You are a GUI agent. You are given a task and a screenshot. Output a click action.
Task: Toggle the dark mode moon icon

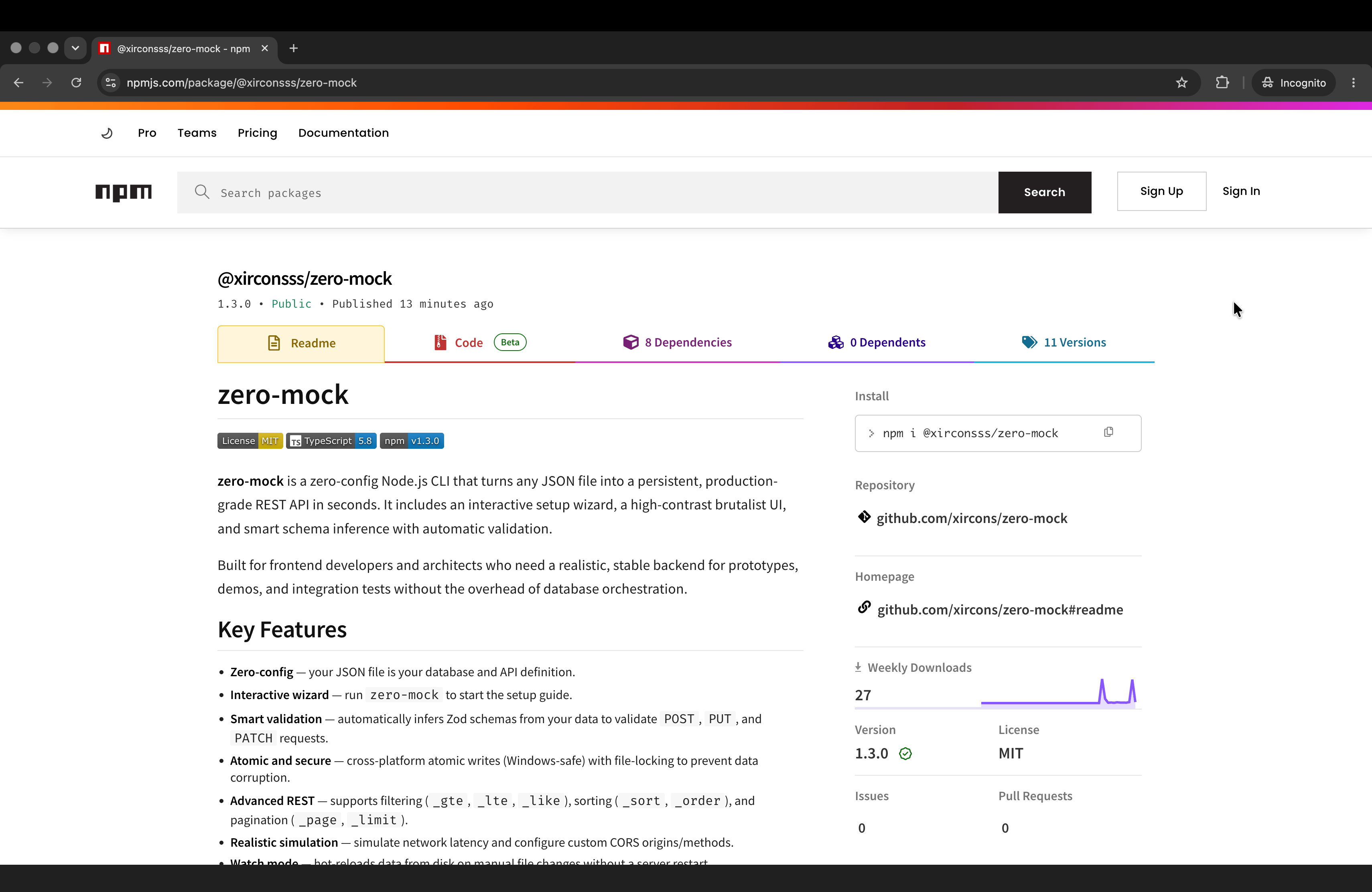click(x=107, y=133)
